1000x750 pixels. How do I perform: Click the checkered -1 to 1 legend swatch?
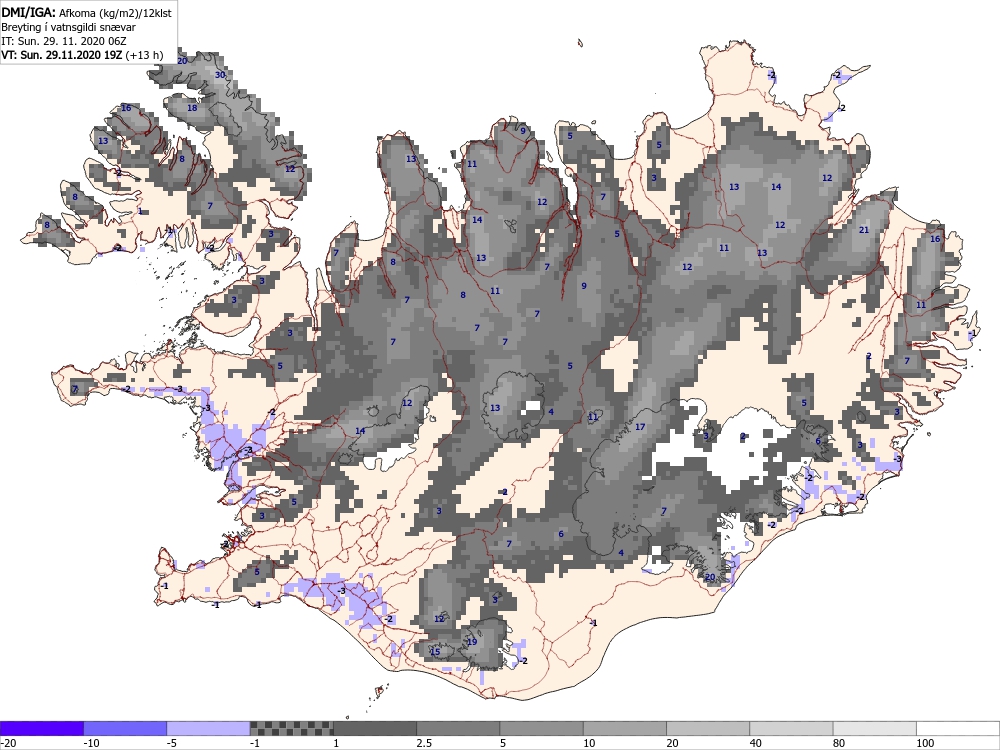point(291,728)
